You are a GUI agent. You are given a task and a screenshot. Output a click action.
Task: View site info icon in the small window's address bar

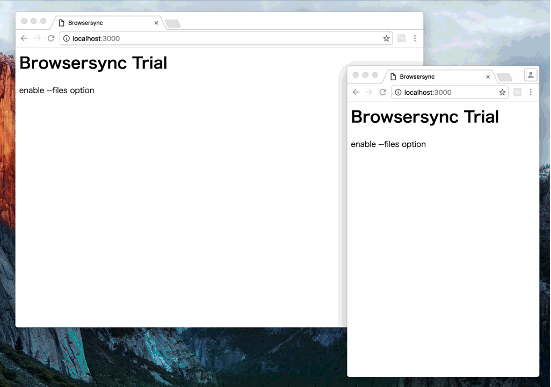click(398, 92)
